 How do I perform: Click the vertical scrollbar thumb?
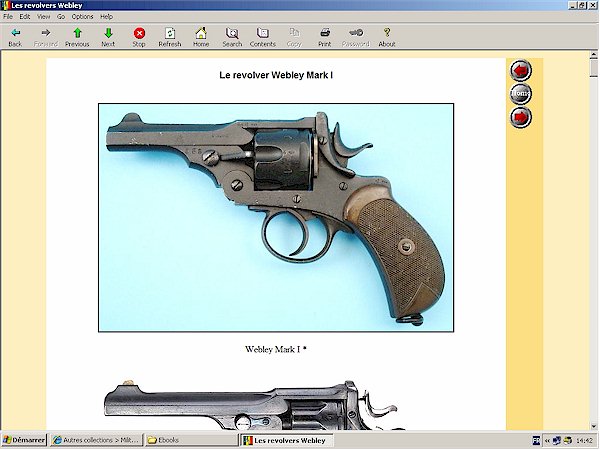593,68
